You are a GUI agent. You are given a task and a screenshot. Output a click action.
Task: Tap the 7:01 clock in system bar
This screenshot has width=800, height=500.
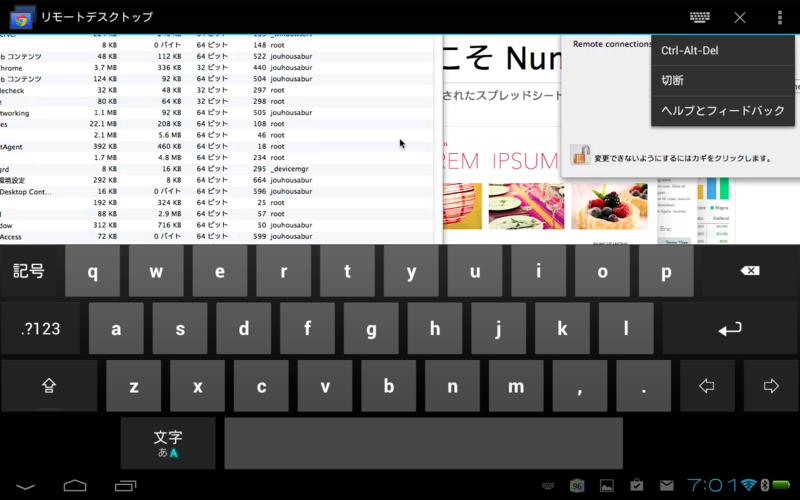713,485
